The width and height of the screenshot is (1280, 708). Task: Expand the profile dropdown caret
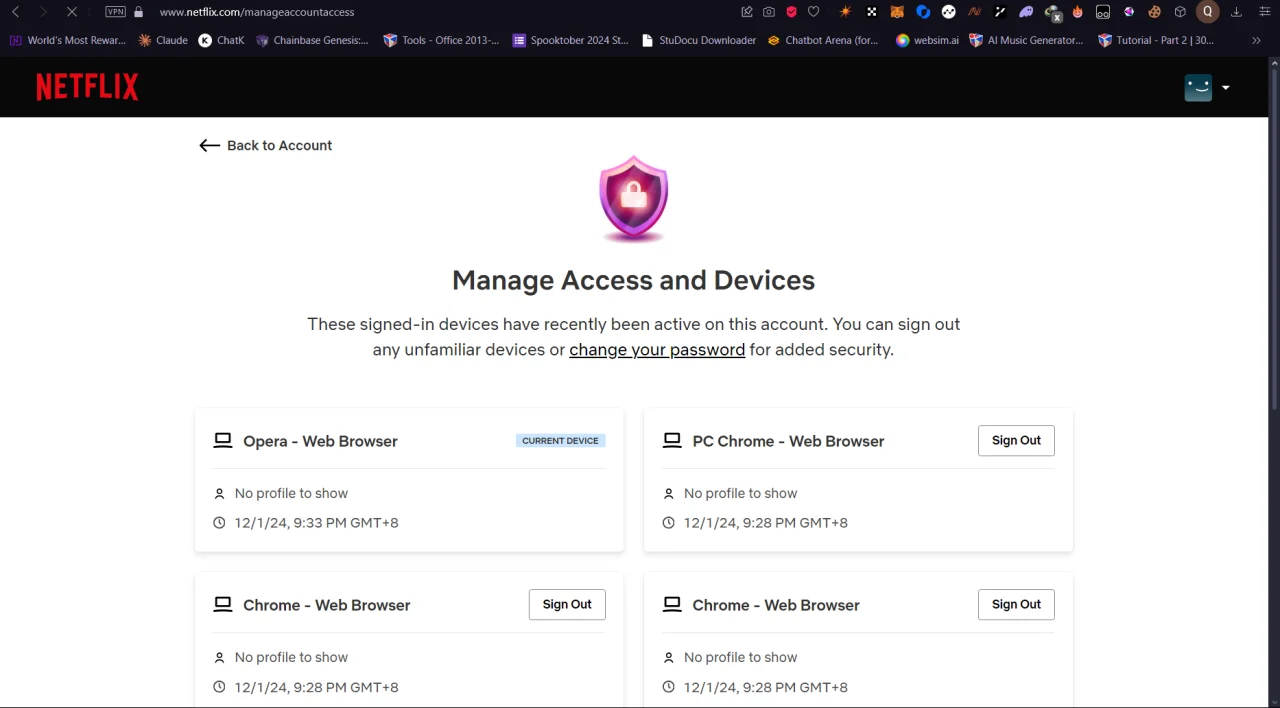1225,87
